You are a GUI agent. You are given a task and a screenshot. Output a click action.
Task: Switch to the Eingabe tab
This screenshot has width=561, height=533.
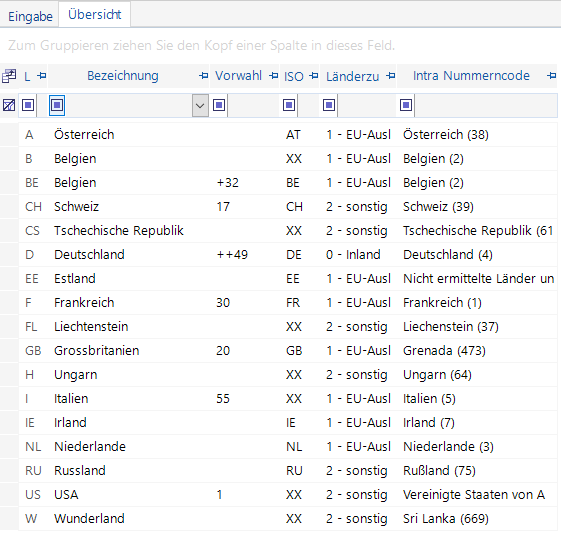(30, 16)
